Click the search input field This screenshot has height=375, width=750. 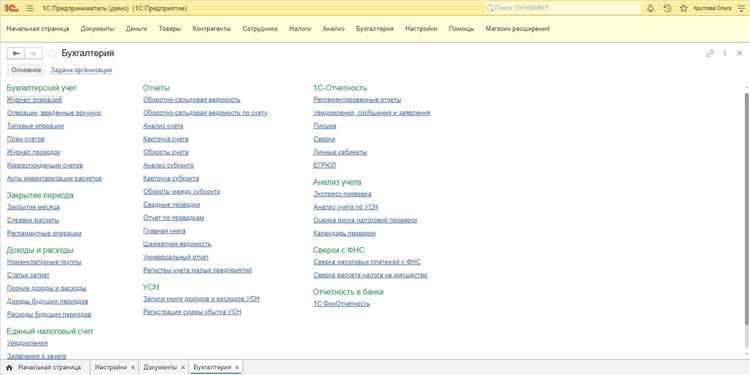[x=562, y=9]
